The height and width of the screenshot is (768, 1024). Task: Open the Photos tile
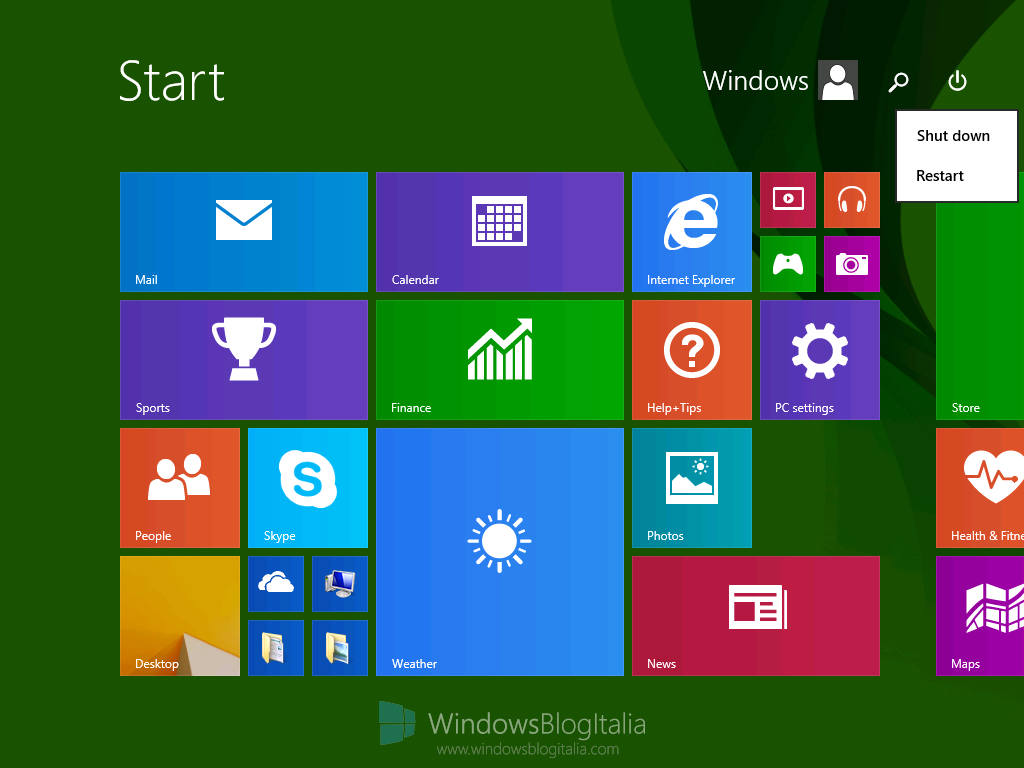[x=692, y=488]
